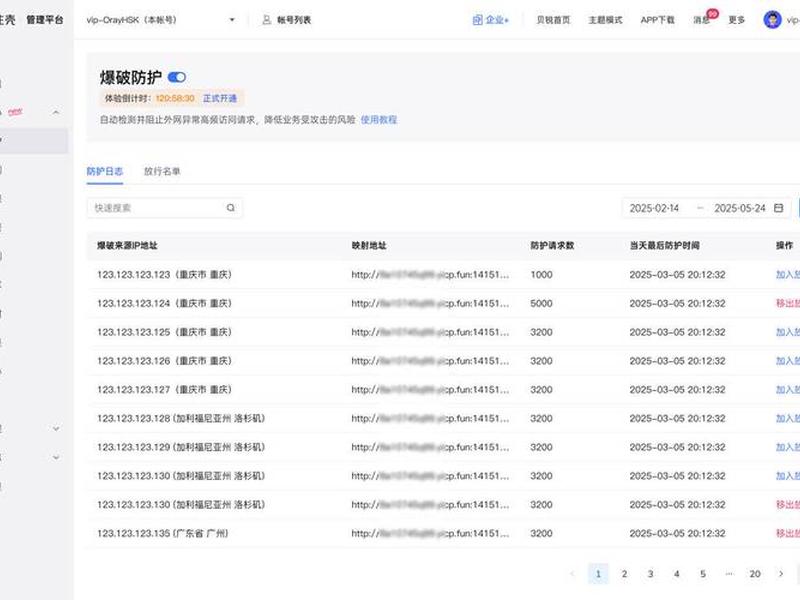Open 帐号列表 account list
Screen dimensions: 800x600
[x=287, y=20]
